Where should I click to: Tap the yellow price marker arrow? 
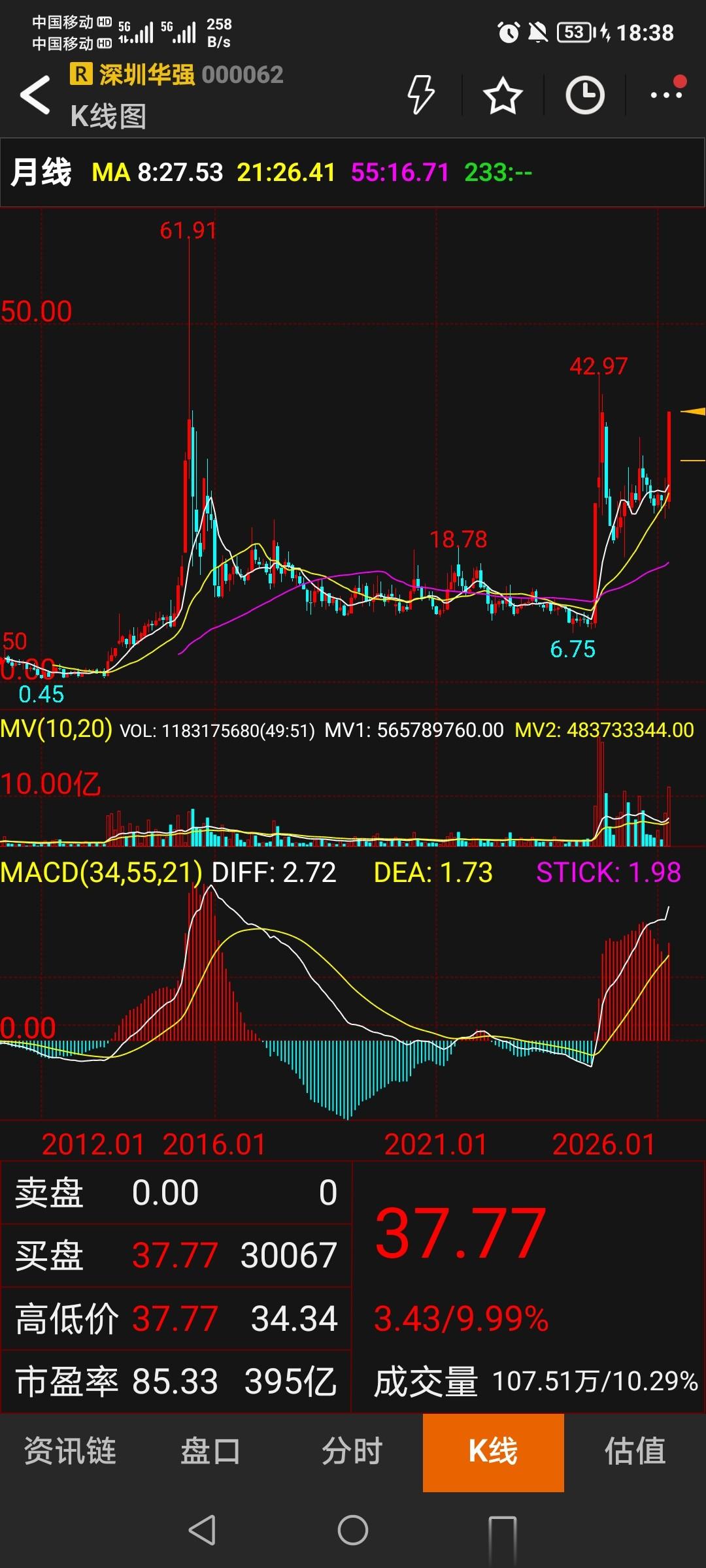pyautogui.click(x=693, y=411)
